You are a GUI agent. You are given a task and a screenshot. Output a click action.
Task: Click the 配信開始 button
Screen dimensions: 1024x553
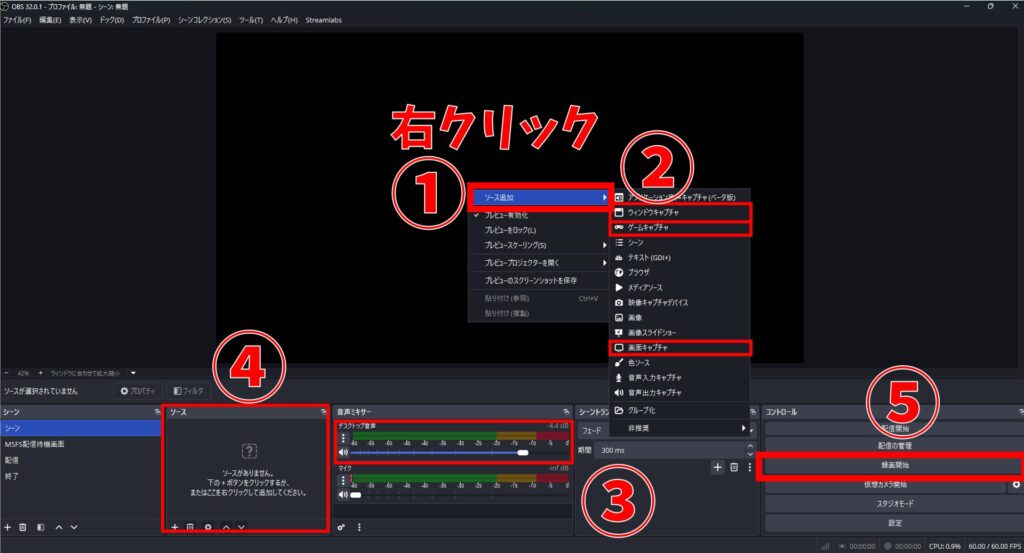pyautogui.click(x=894, y=428)
